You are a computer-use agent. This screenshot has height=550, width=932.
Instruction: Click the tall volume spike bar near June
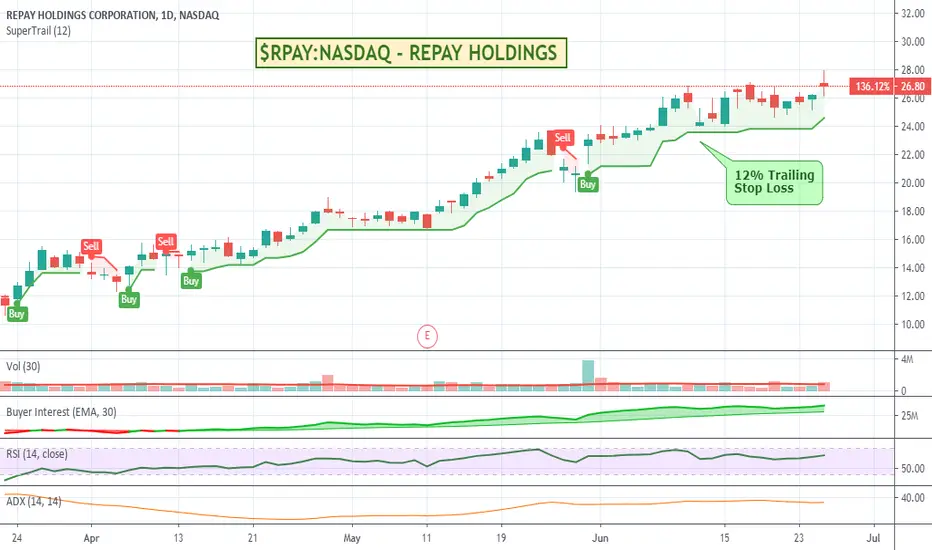(x=588, y=375)
